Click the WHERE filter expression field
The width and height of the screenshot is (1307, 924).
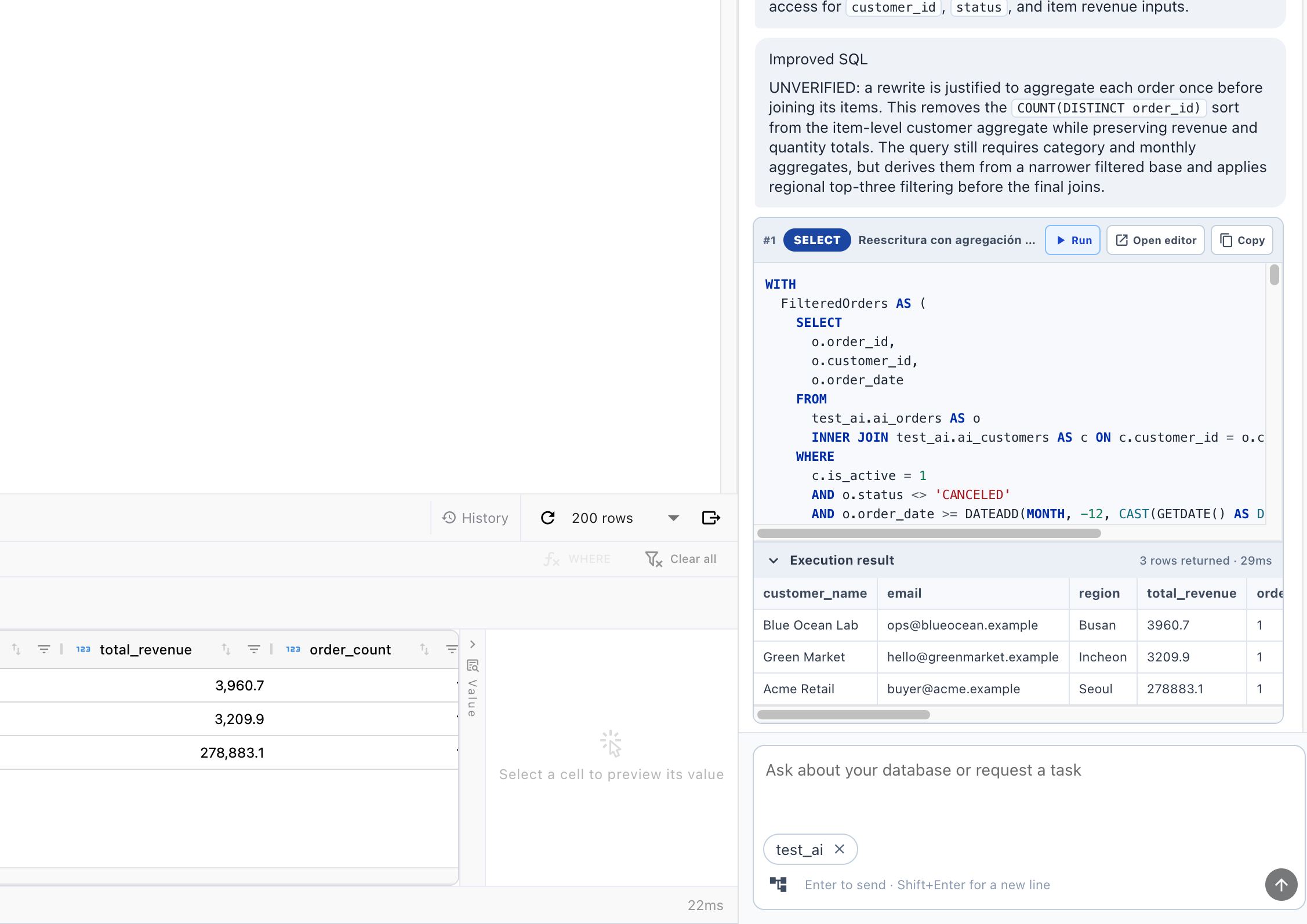point(578,559)
